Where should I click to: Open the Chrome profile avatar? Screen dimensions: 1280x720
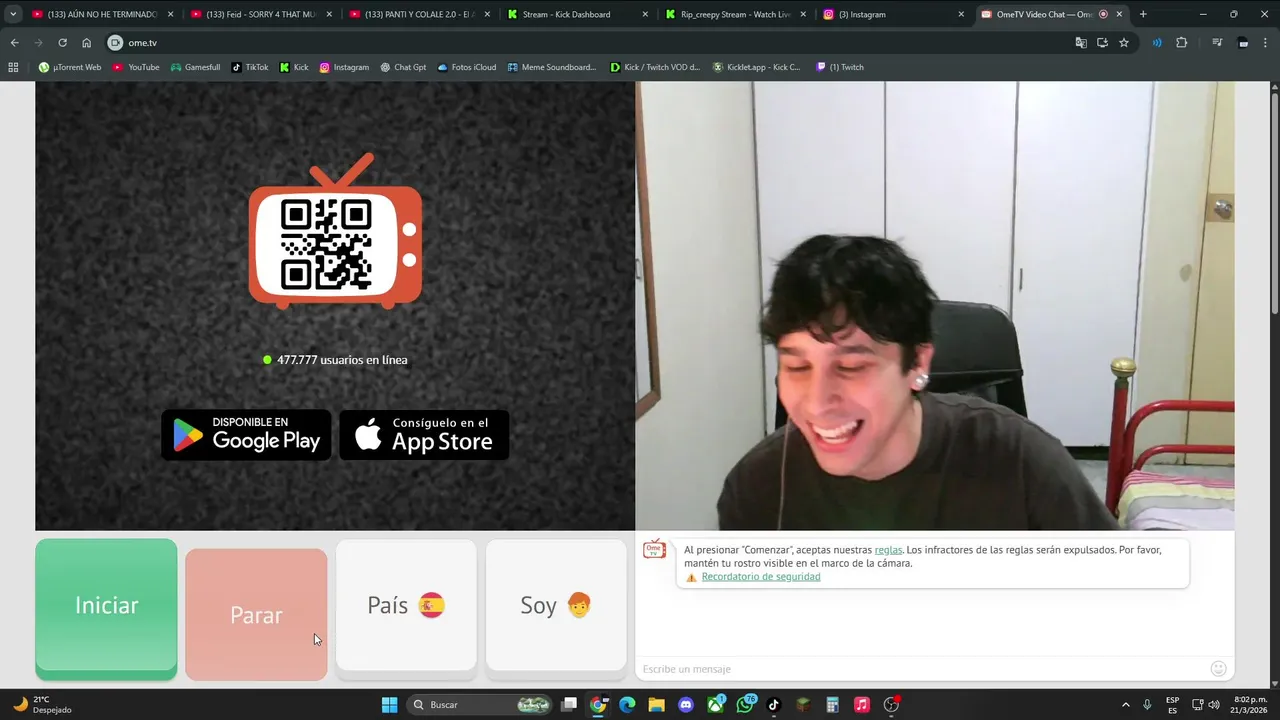click(x=1243, y=43)
